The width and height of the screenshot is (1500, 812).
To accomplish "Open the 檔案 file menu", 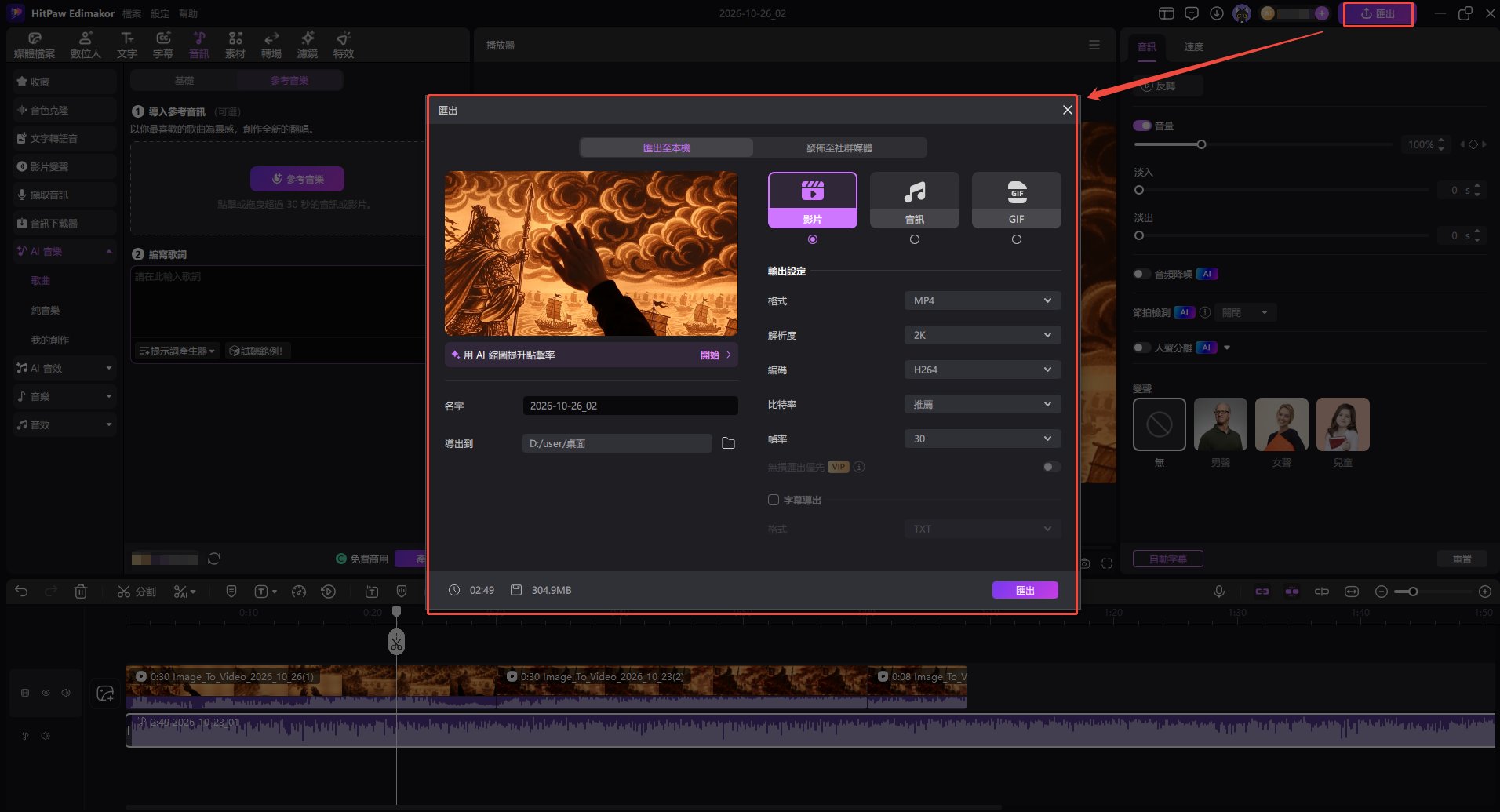I will (x=132, y=13).
